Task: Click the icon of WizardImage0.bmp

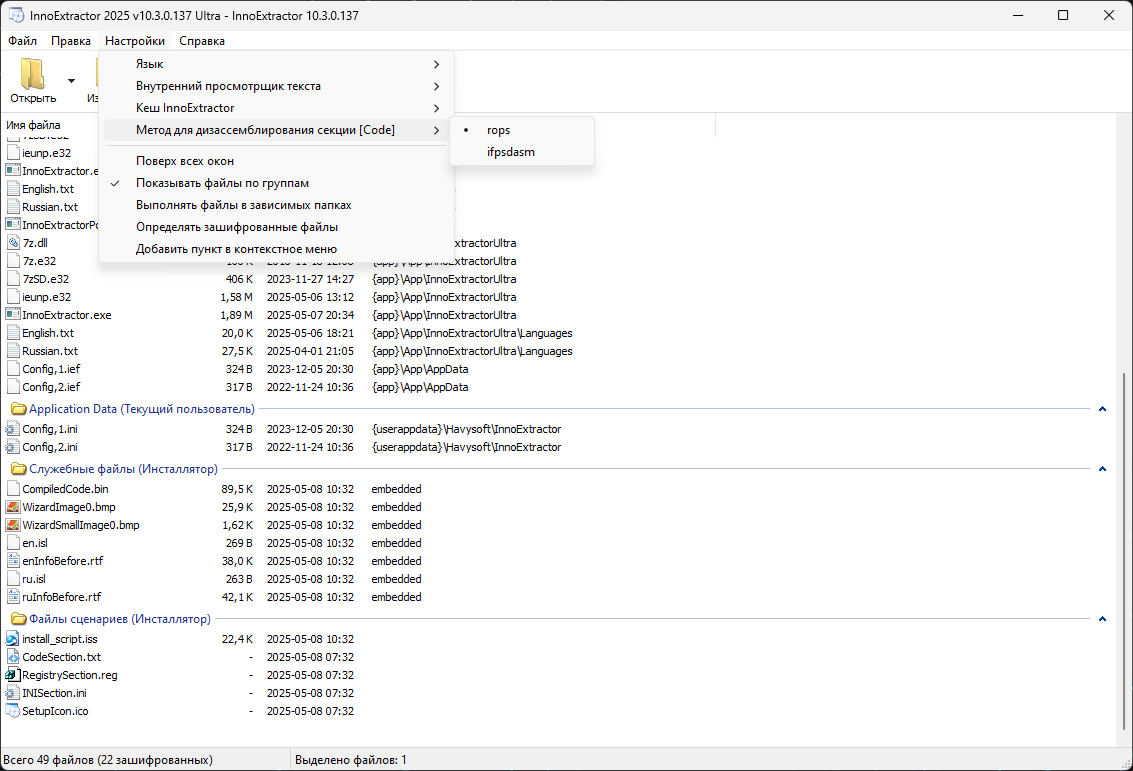Action: click(13, 507)
